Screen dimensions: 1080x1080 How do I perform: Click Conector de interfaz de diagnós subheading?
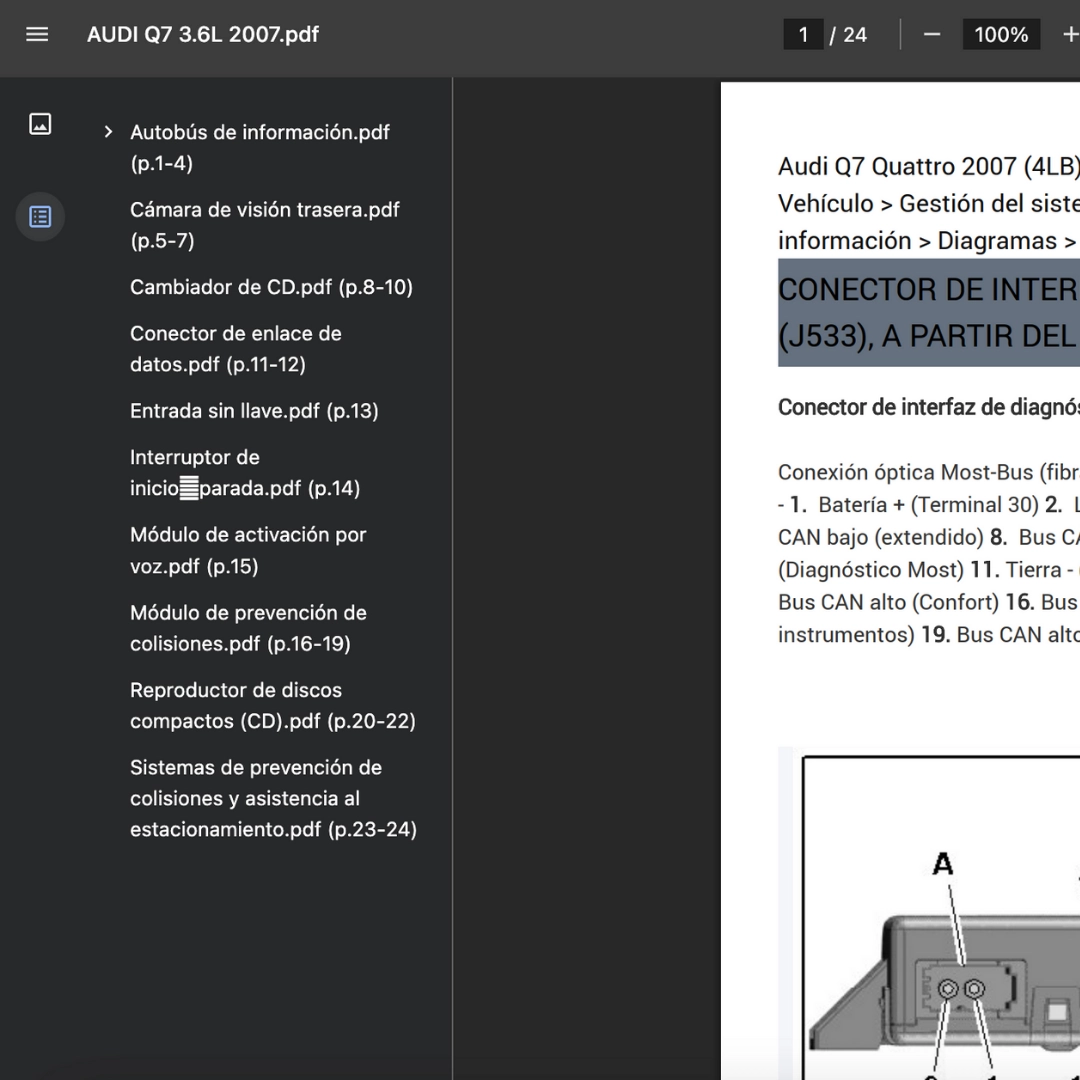pyautogui.click(x=928, y=407)
